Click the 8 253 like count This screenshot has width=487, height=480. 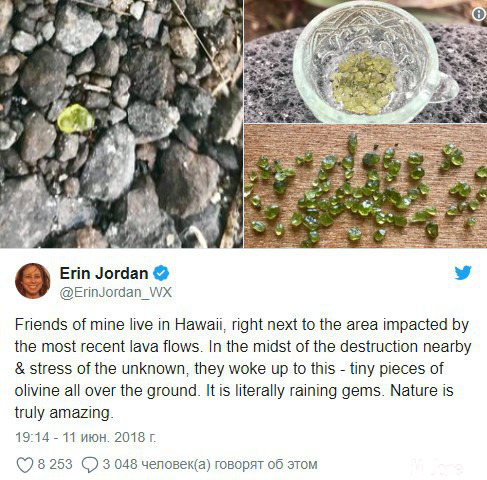point(55,464)
